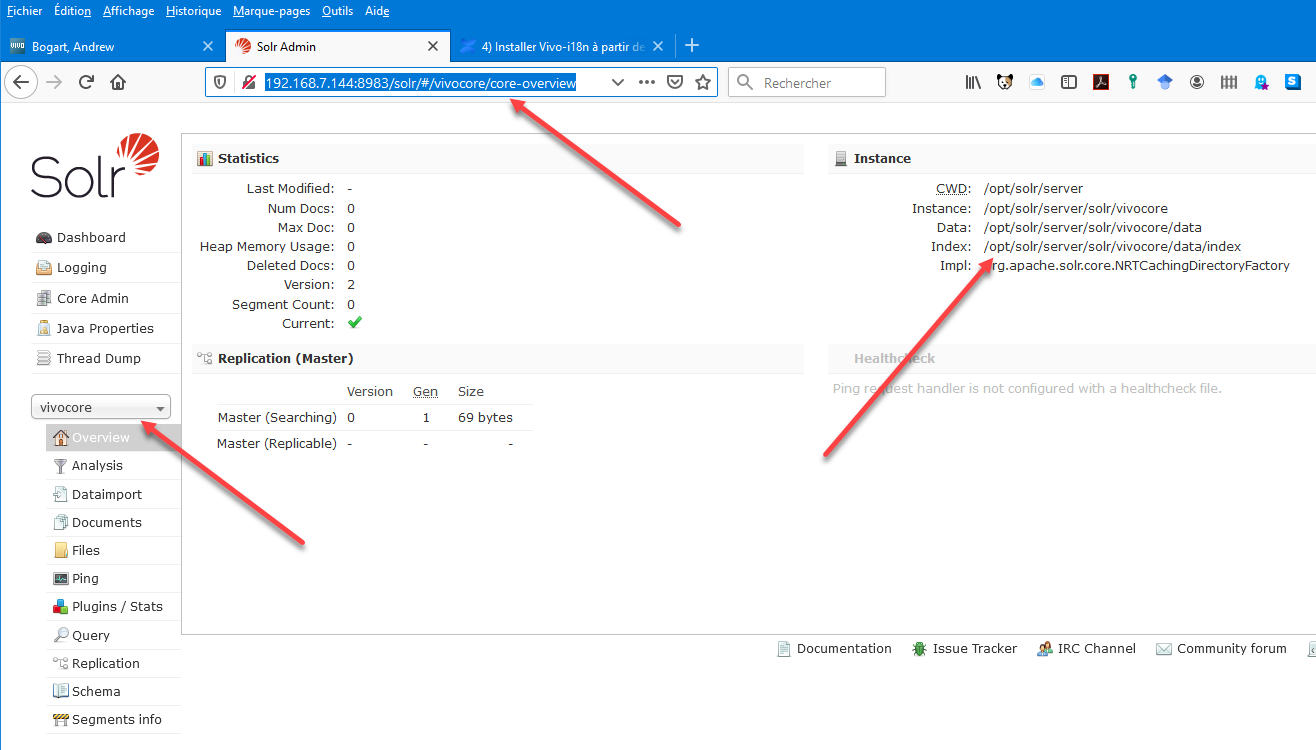Open the Aide menu
Screen dimensions: 1316x750
pos(377,11)
